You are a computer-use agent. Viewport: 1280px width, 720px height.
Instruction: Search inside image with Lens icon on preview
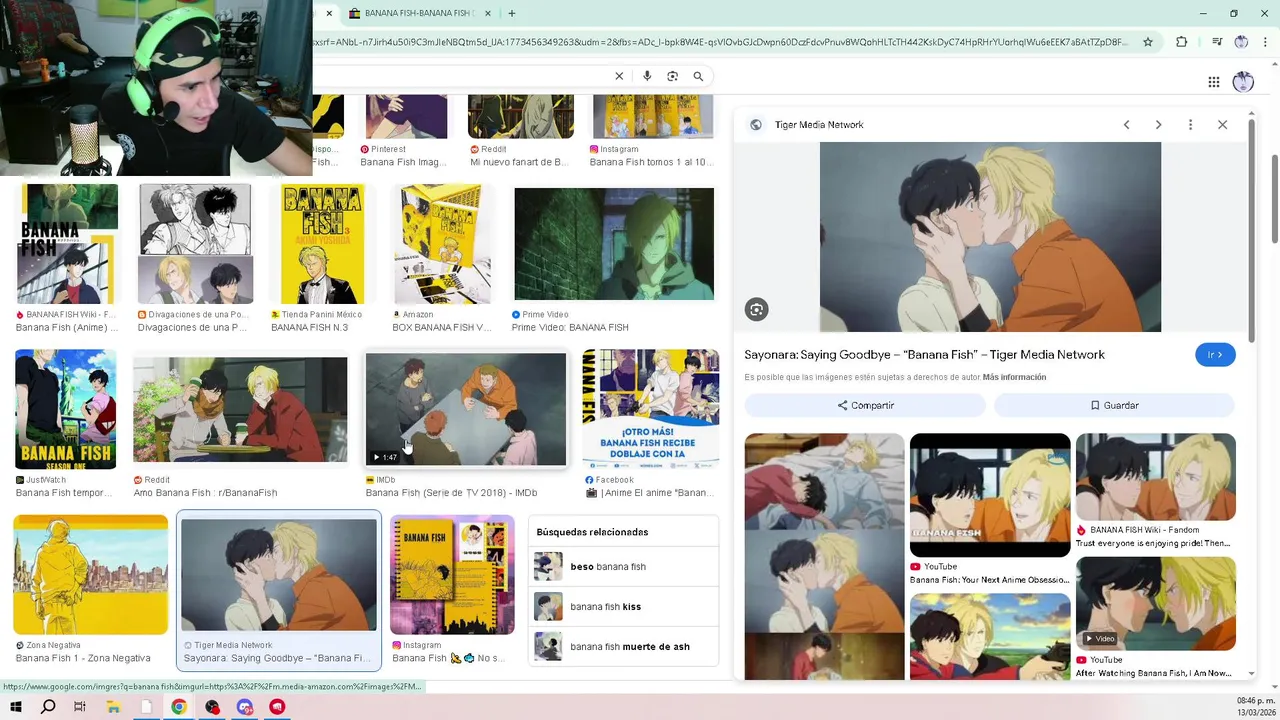pyautogui.click(x=756, y=310)
